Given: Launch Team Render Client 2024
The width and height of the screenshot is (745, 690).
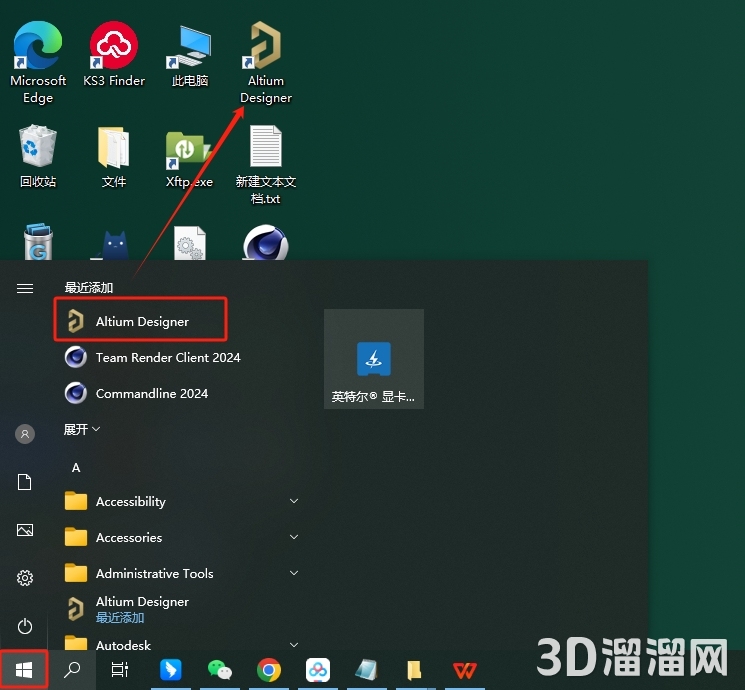Looking at the screenshot, I should tap(153, 357).
